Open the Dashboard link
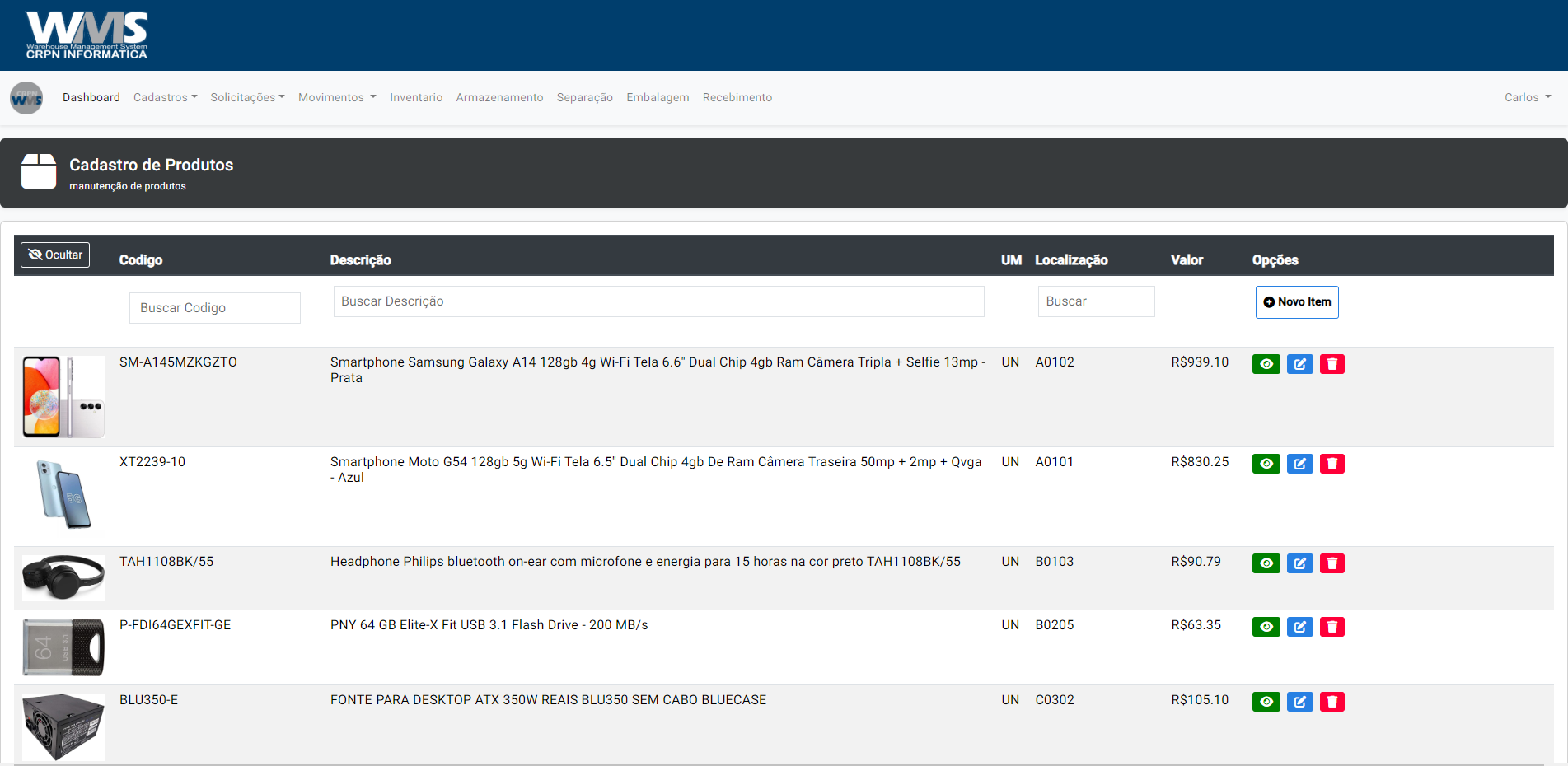 click(x=91, y=97)
